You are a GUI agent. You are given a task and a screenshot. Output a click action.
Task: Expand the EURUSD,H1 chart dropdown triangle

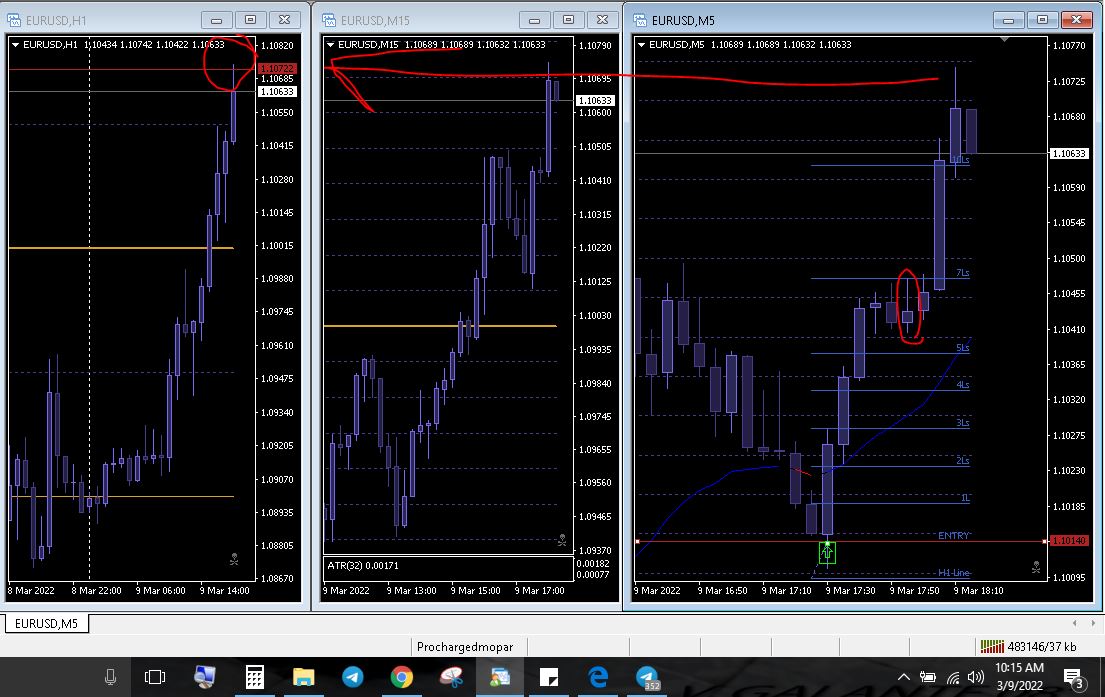click(x=16, y=44)
